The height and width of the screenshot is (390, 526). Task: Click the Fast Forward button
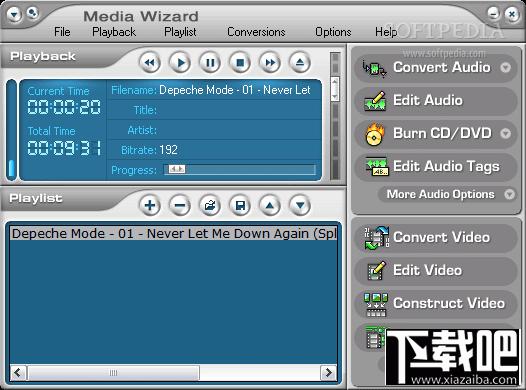270,62
